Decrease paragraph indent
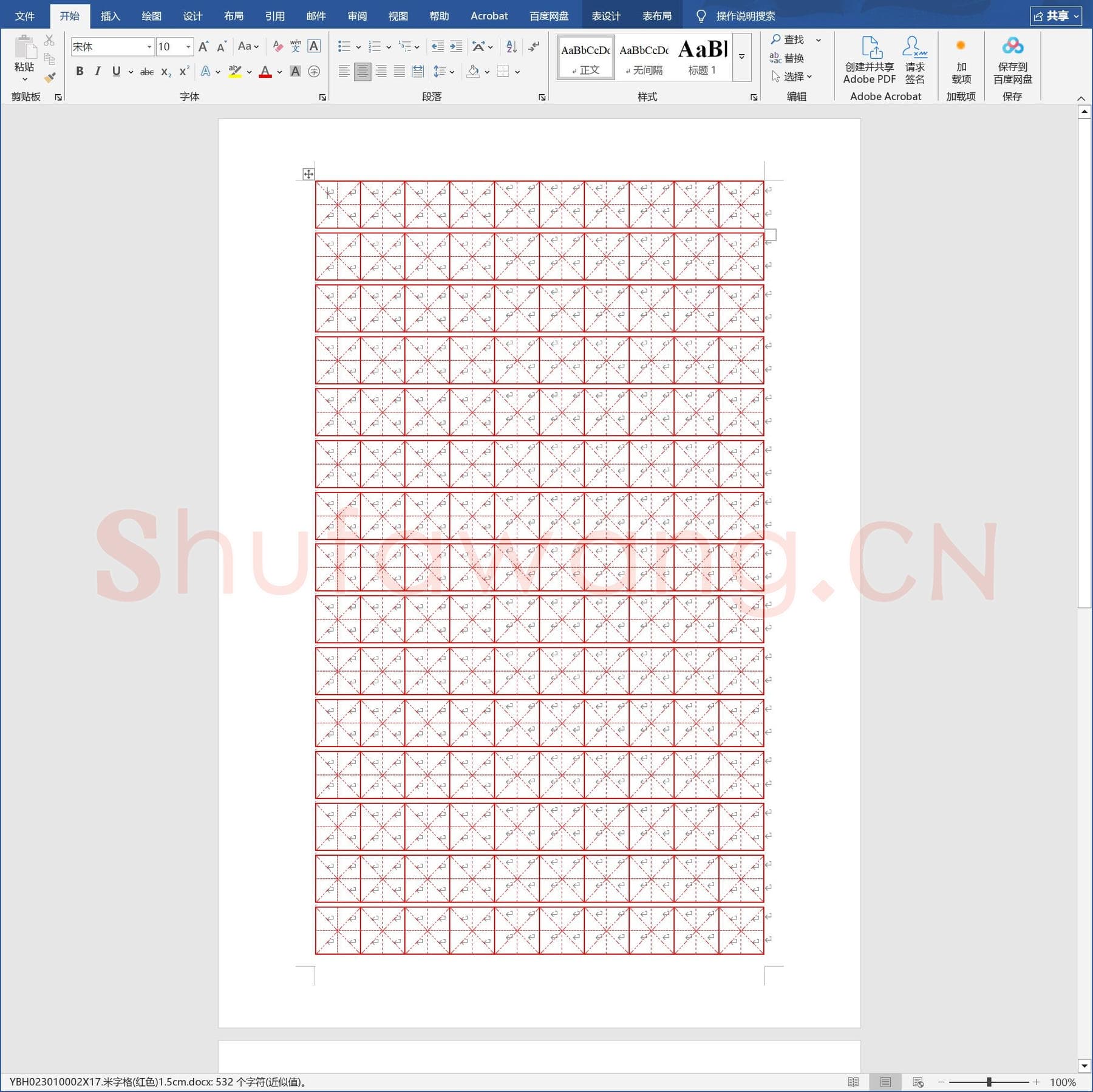This screenshot has width=1093, height=1092. (x=437, y=46)
